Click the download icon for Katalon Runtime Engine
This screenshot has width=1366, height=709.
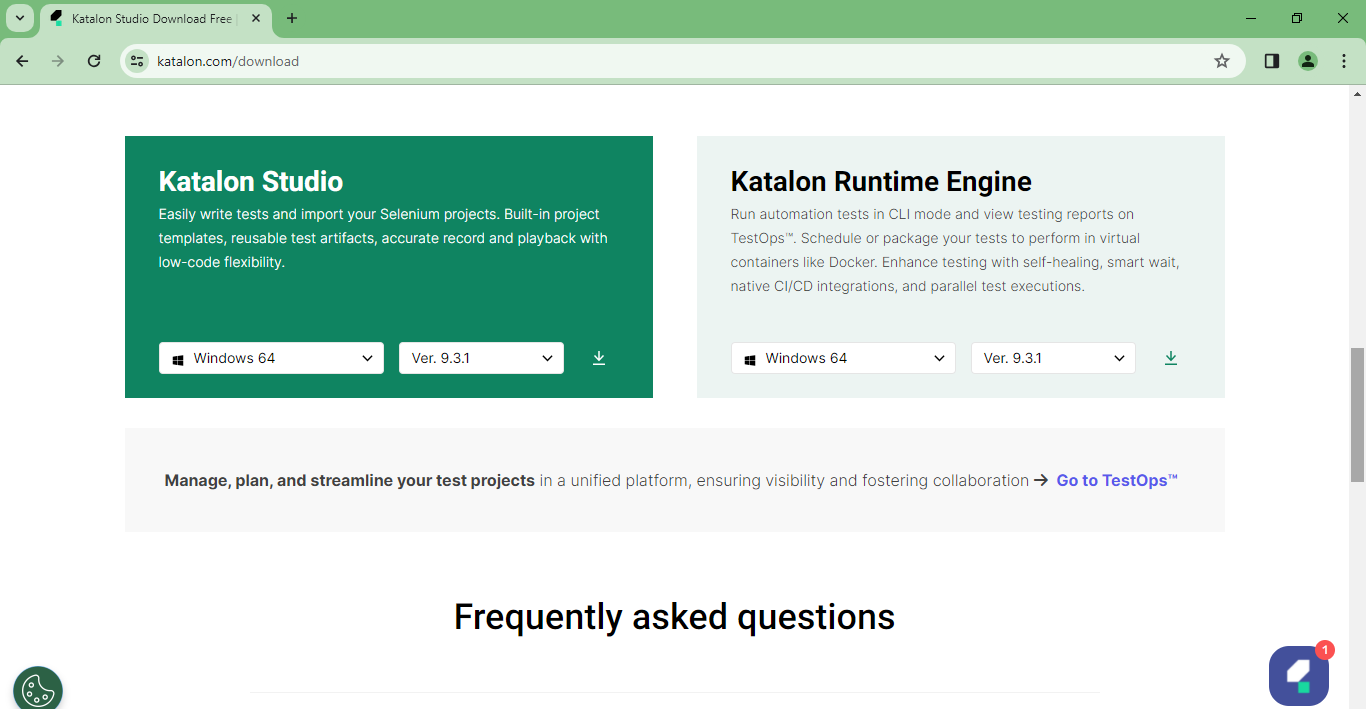[1171, 357]
